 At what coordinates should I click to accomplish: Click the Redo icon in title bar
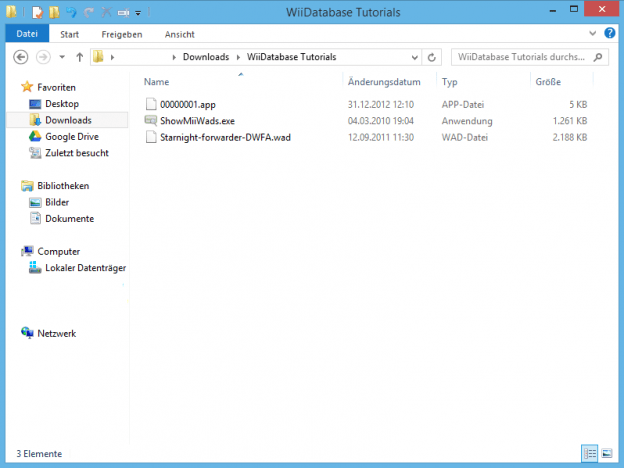coord(88,13)
